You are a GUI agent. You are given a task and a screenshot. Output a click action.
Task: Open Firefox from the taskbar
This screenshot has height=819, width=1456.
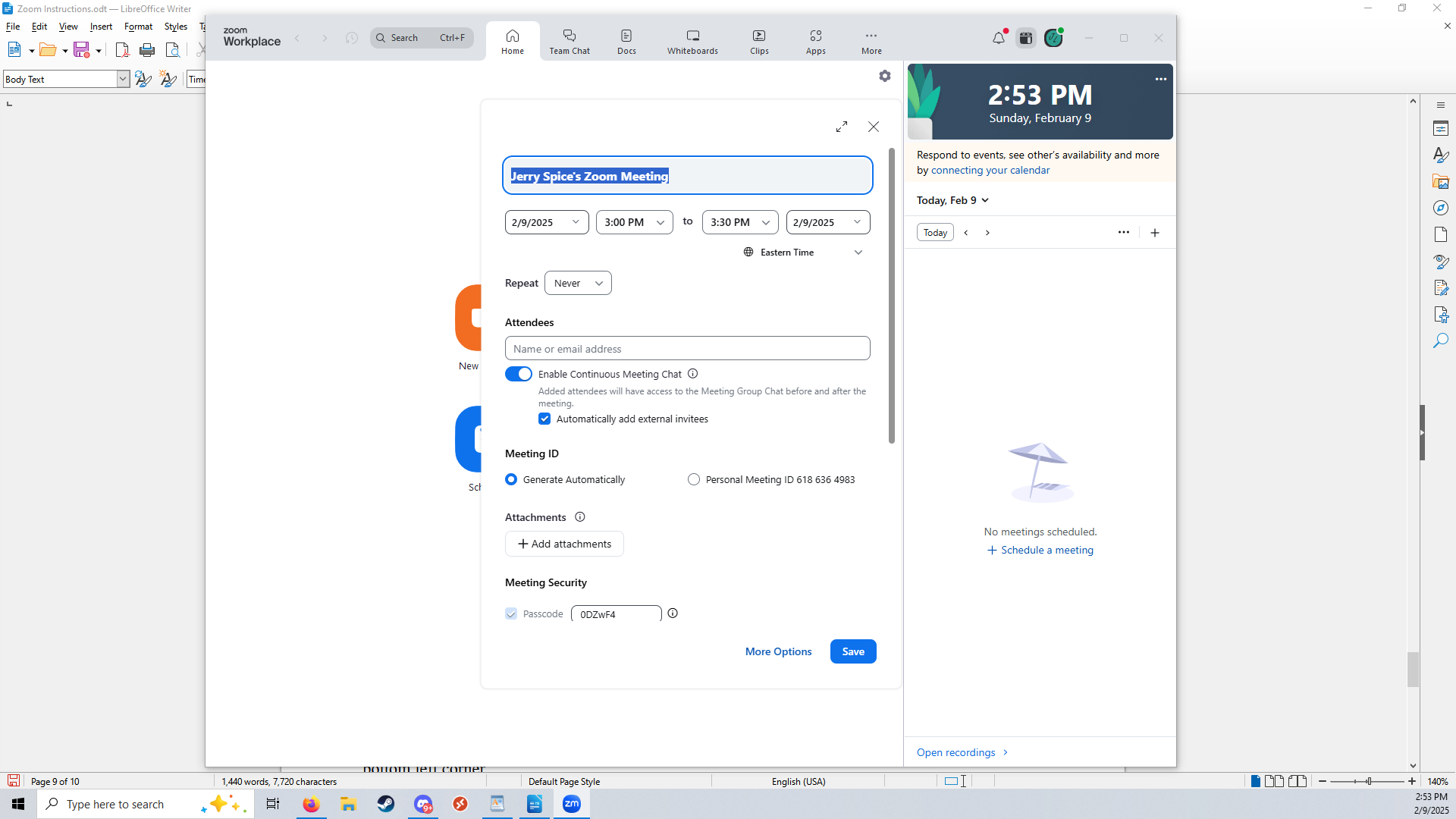(311, 804)
